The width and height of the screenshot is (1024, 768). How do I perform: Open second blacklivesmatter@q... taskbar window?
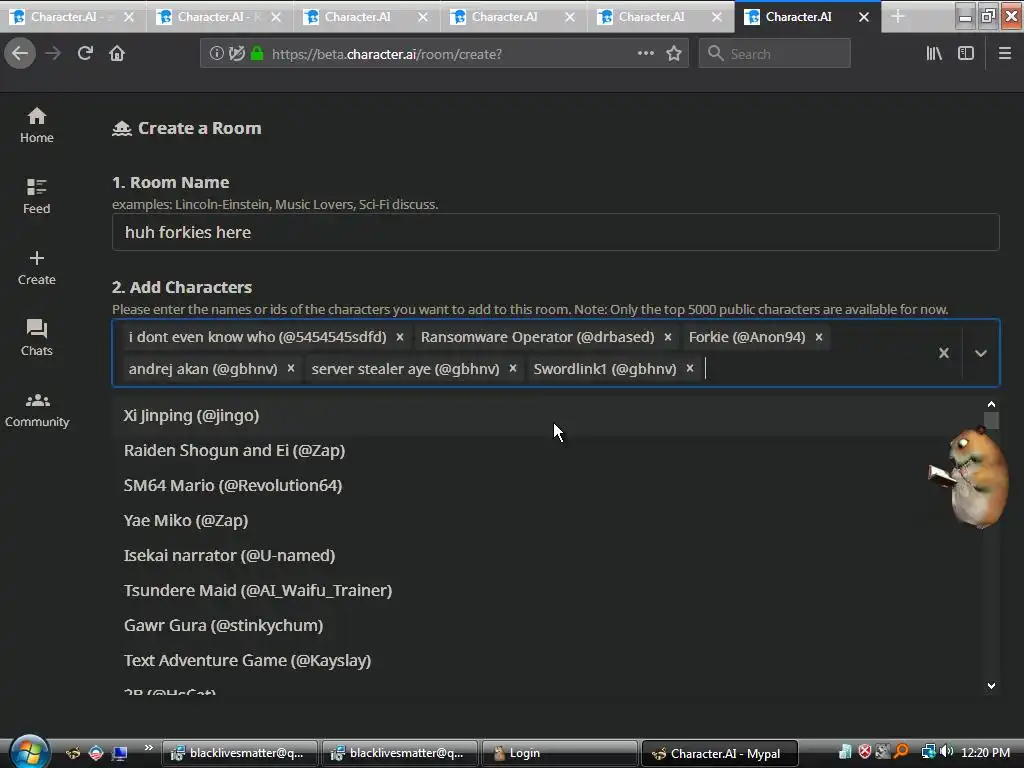tap(399, 753)
